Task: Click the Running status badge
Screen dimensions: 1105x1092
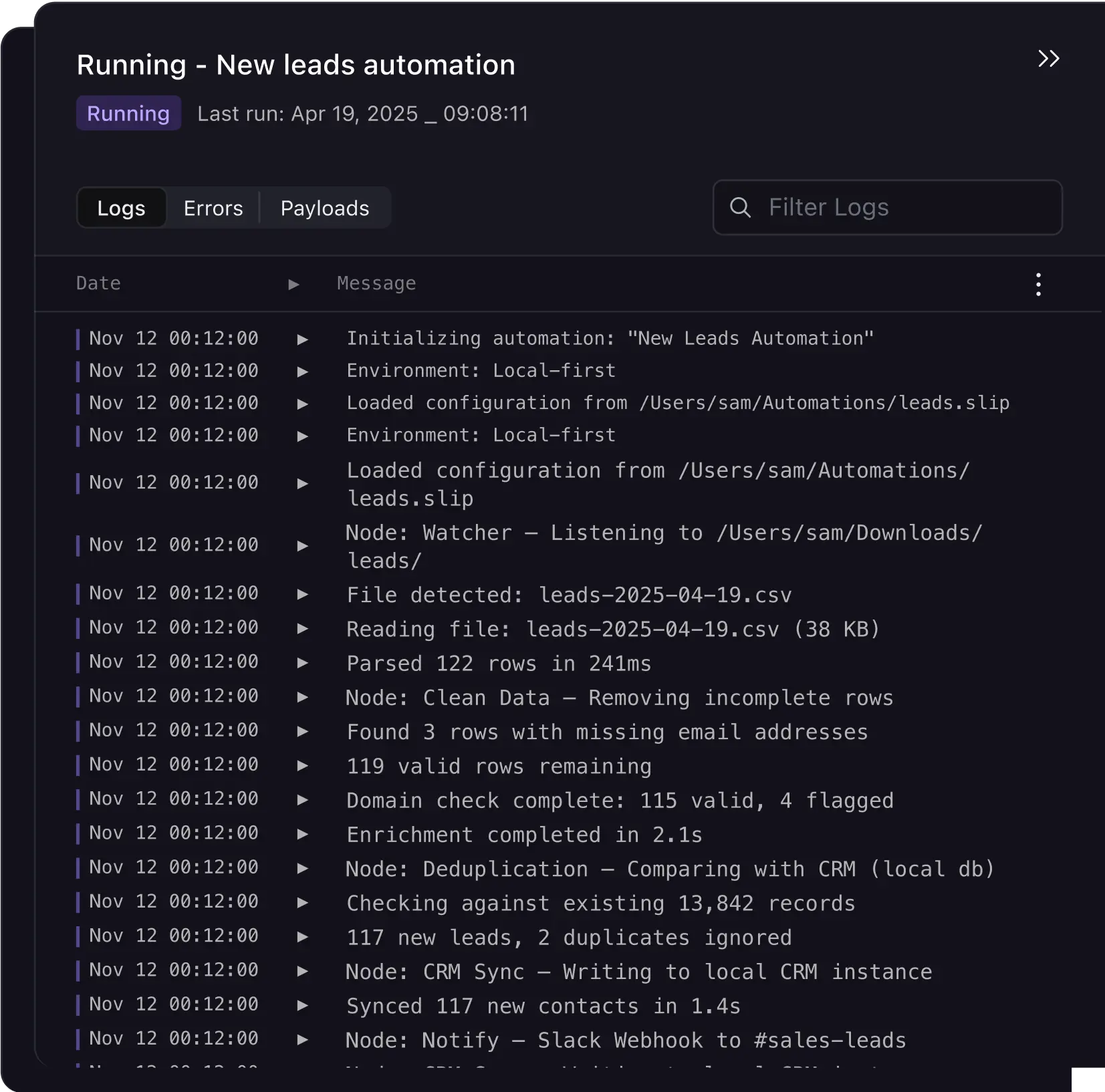Action: point(128,113)
